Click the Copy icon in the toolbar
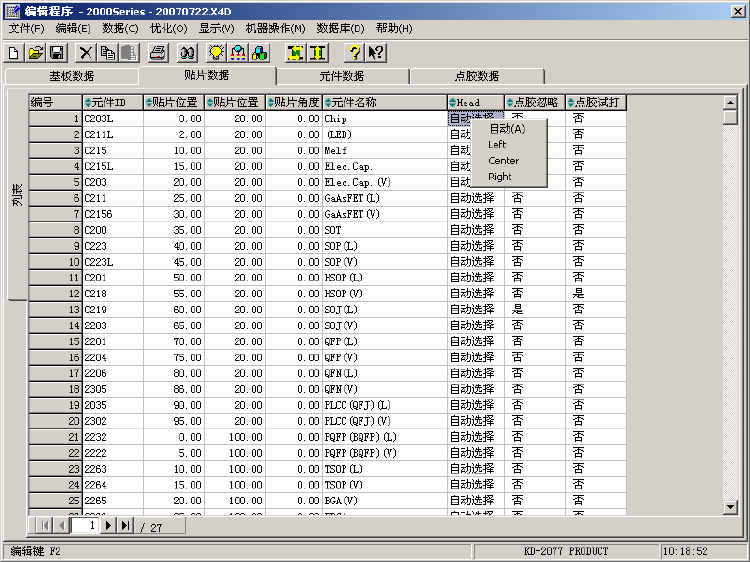 (x=107, y=52)
